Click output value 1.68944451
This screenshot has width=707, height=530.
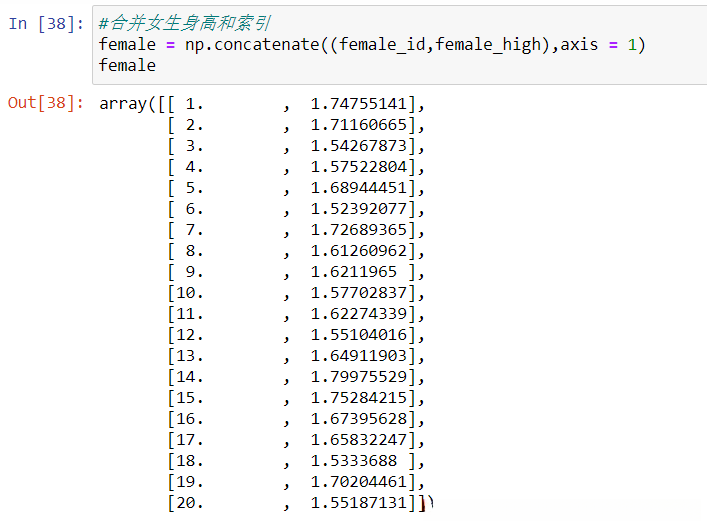point(358,188)
